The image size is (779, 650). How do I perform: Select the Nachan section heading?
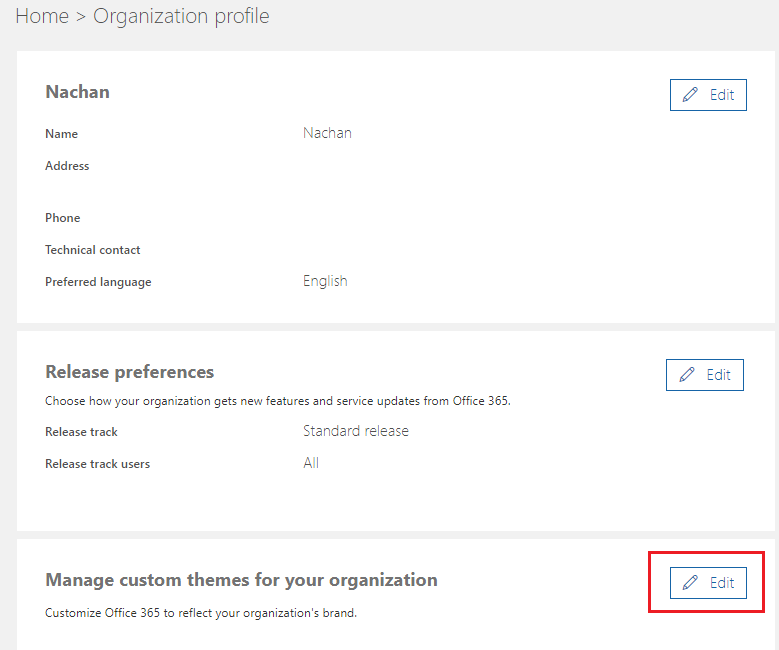point(77,92)
